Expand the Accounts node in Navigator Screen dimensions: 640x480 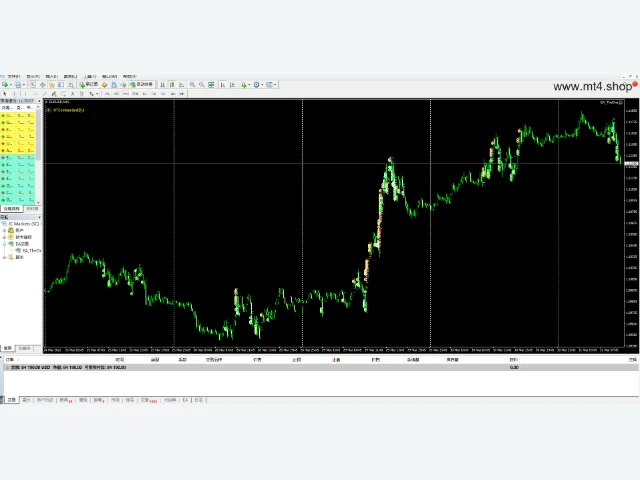pyautogui.click(x=4, y=230)
